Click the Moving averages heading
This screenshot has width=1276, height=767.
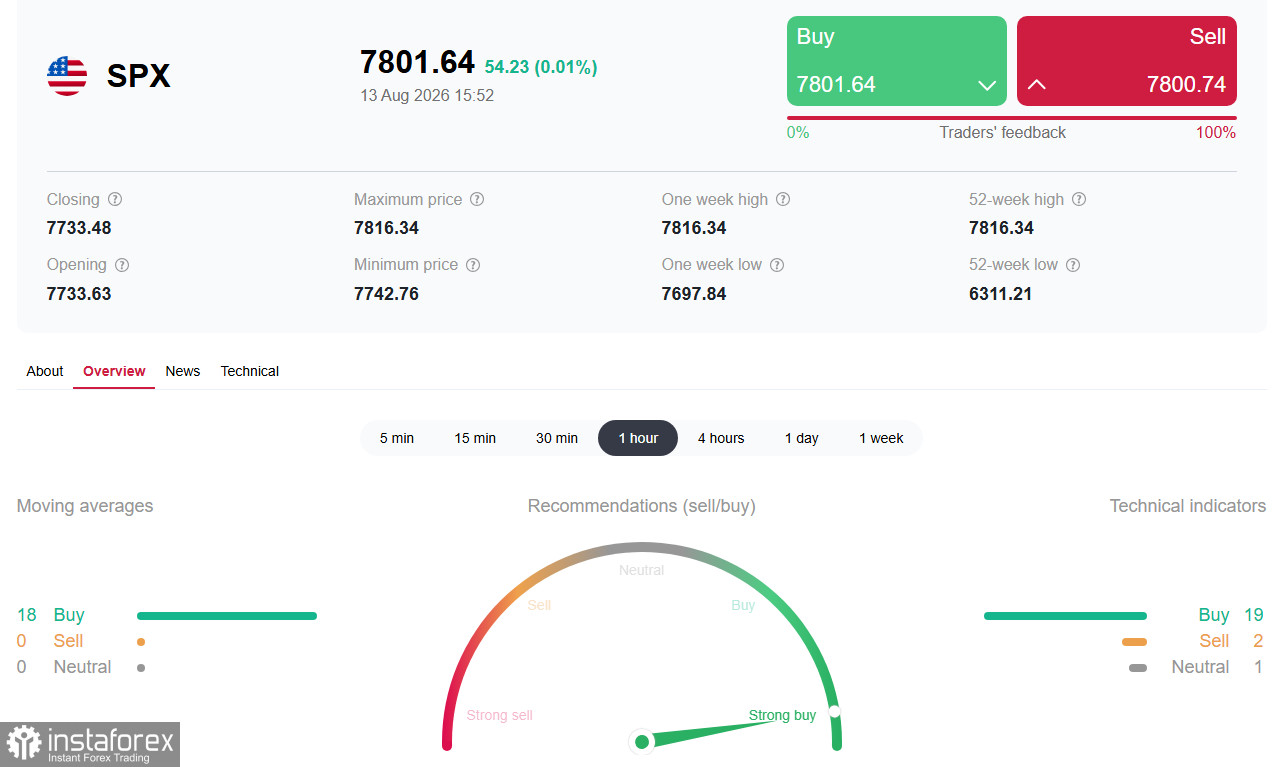point(85,506)
